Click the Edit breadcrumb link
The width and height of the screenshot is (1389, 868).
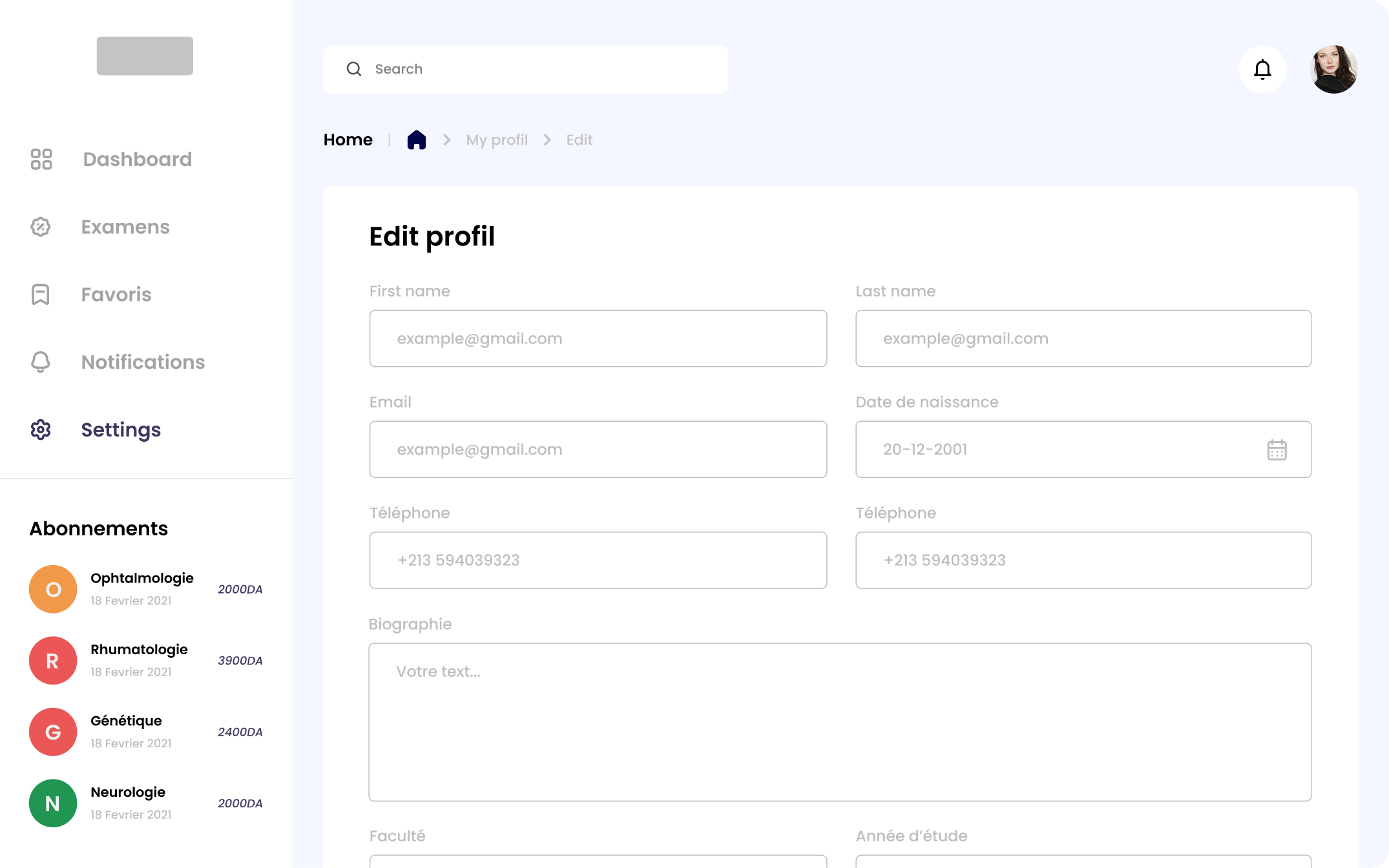[x=579, y=140]
